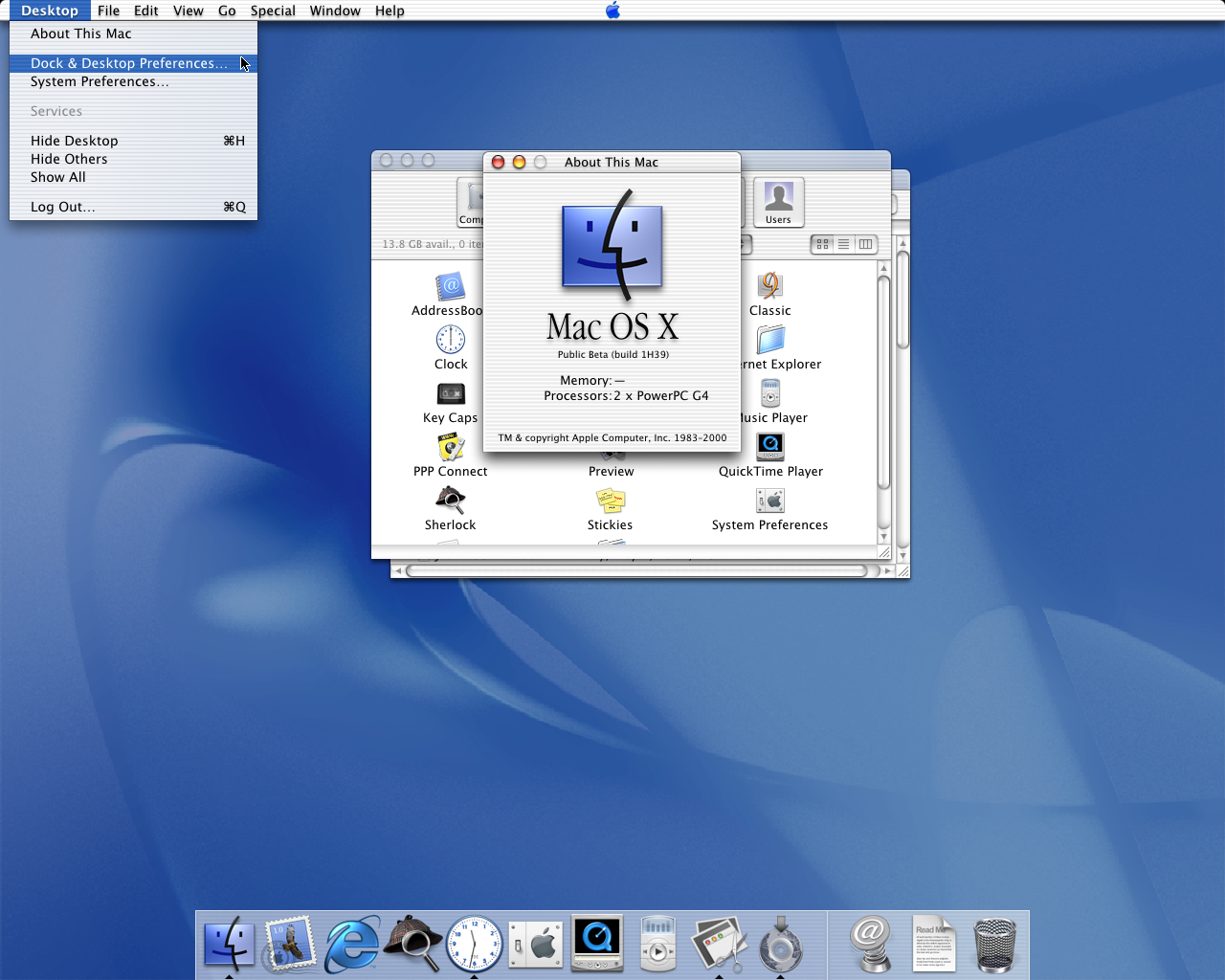Screen dimensions: 1225x980
Task: Click the "Processors: 2 x PowerPC G4" text
Action: coord(626,395)
